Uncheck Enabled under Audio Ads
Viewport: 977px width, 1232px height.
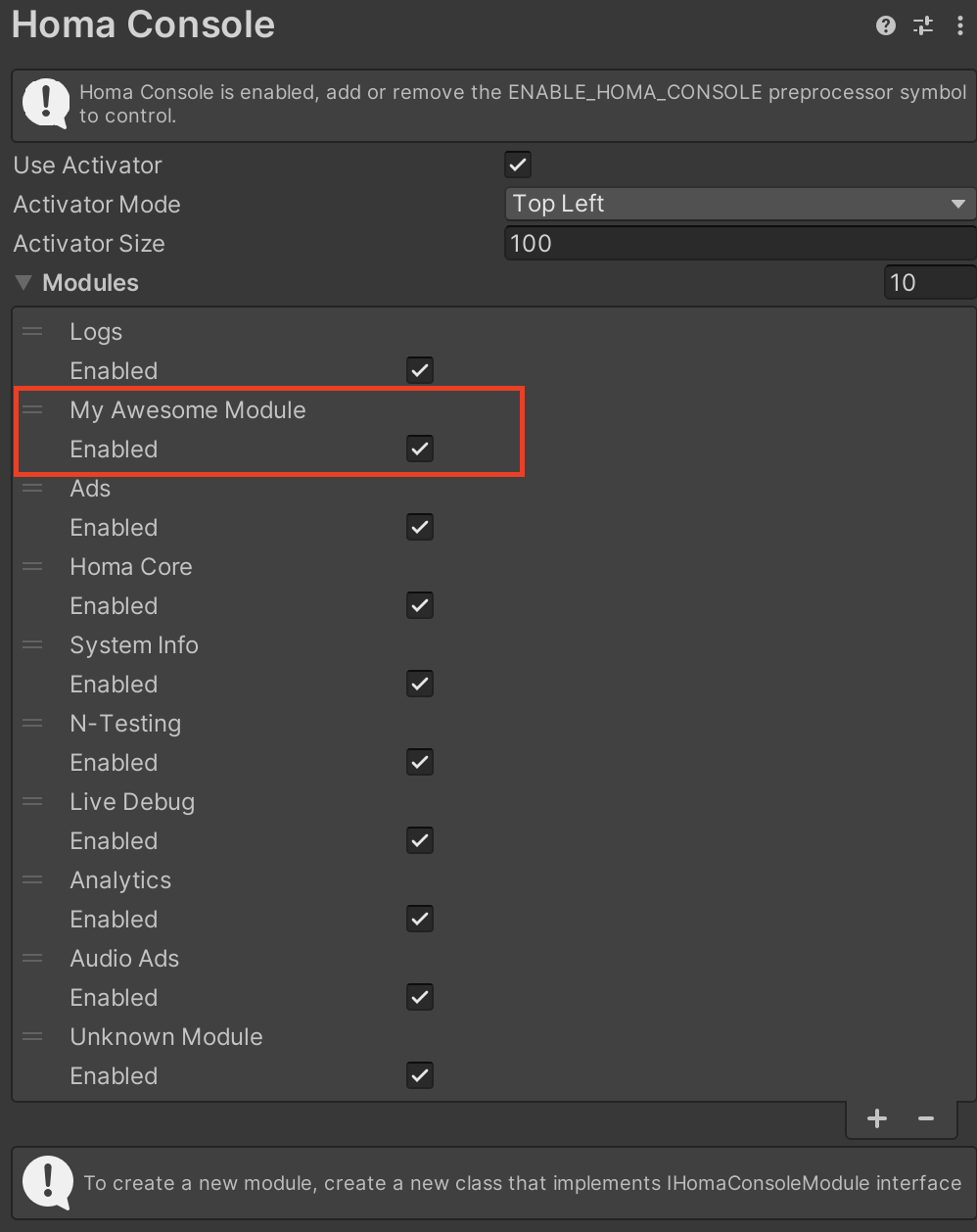point(420,998)
